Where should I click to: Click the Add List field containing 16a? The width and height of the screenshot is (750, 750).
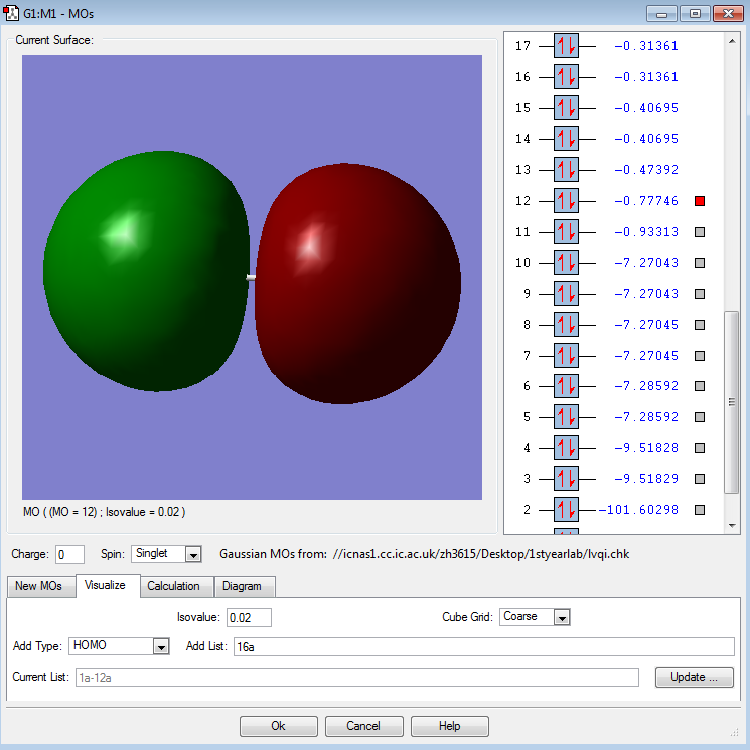point(484,647)
